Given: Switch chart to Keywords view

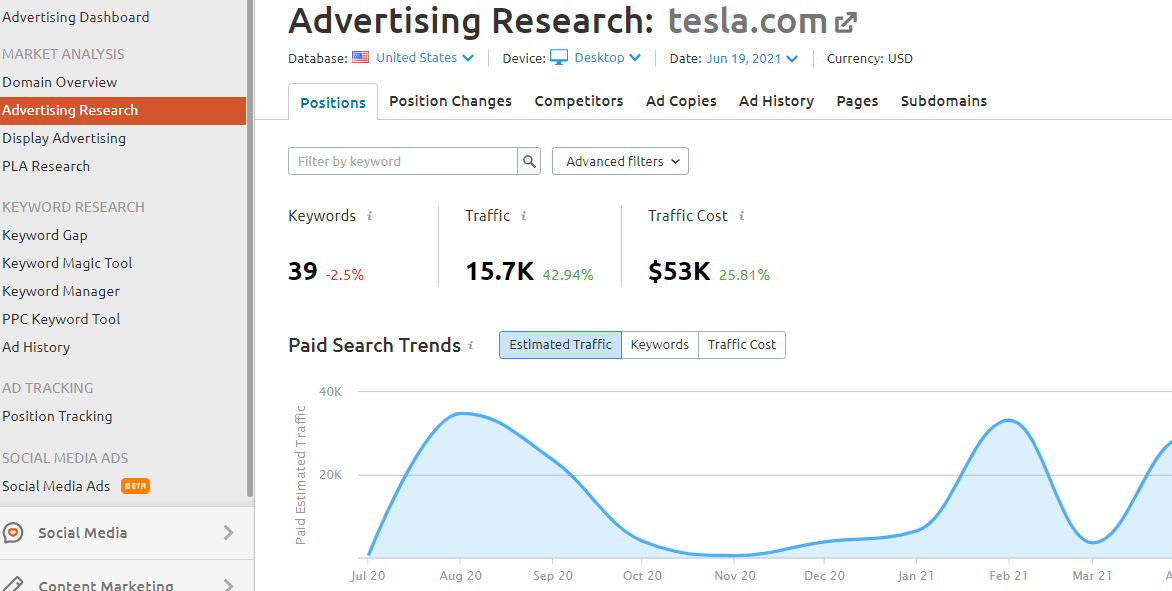Looking at the screenshot, I should click(660, 345).
